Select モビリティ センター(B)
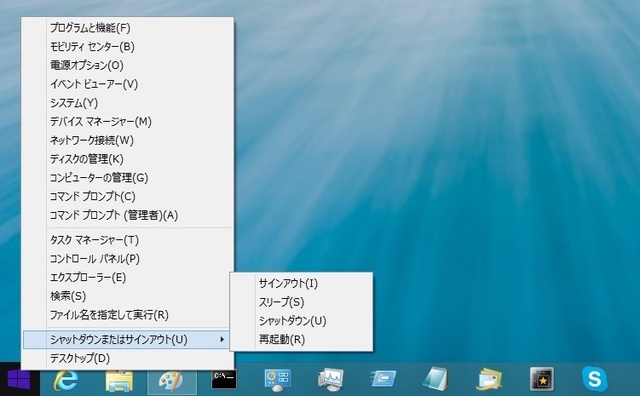This screenshot has height=396, width=640. (128, 47)
